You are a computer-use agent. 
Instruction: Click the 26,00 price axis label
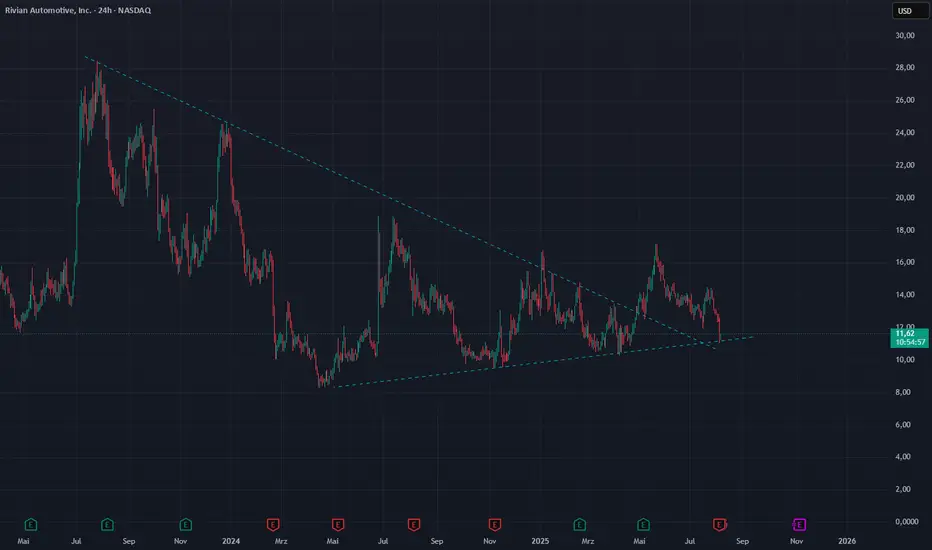[905, 100]
